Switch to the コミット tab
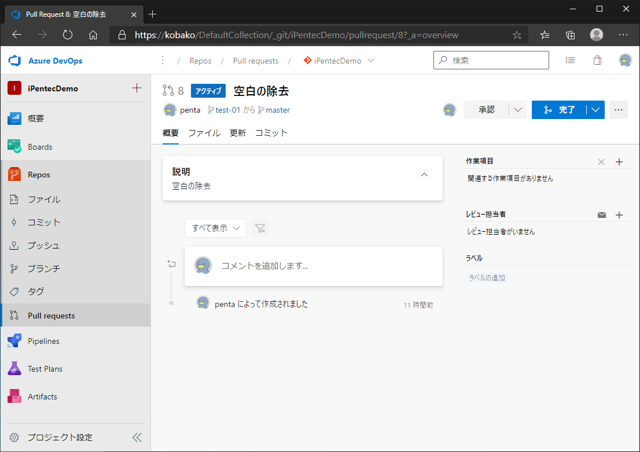Image resolution: width=640 pixels, height=452 pixels. coord(271,133)
